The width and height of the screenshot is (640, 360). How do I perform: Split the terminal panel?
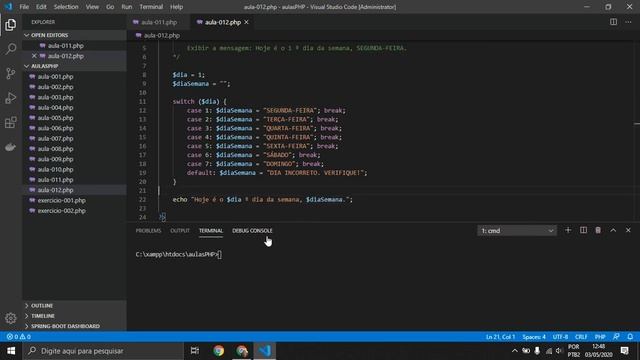point(583,230)
